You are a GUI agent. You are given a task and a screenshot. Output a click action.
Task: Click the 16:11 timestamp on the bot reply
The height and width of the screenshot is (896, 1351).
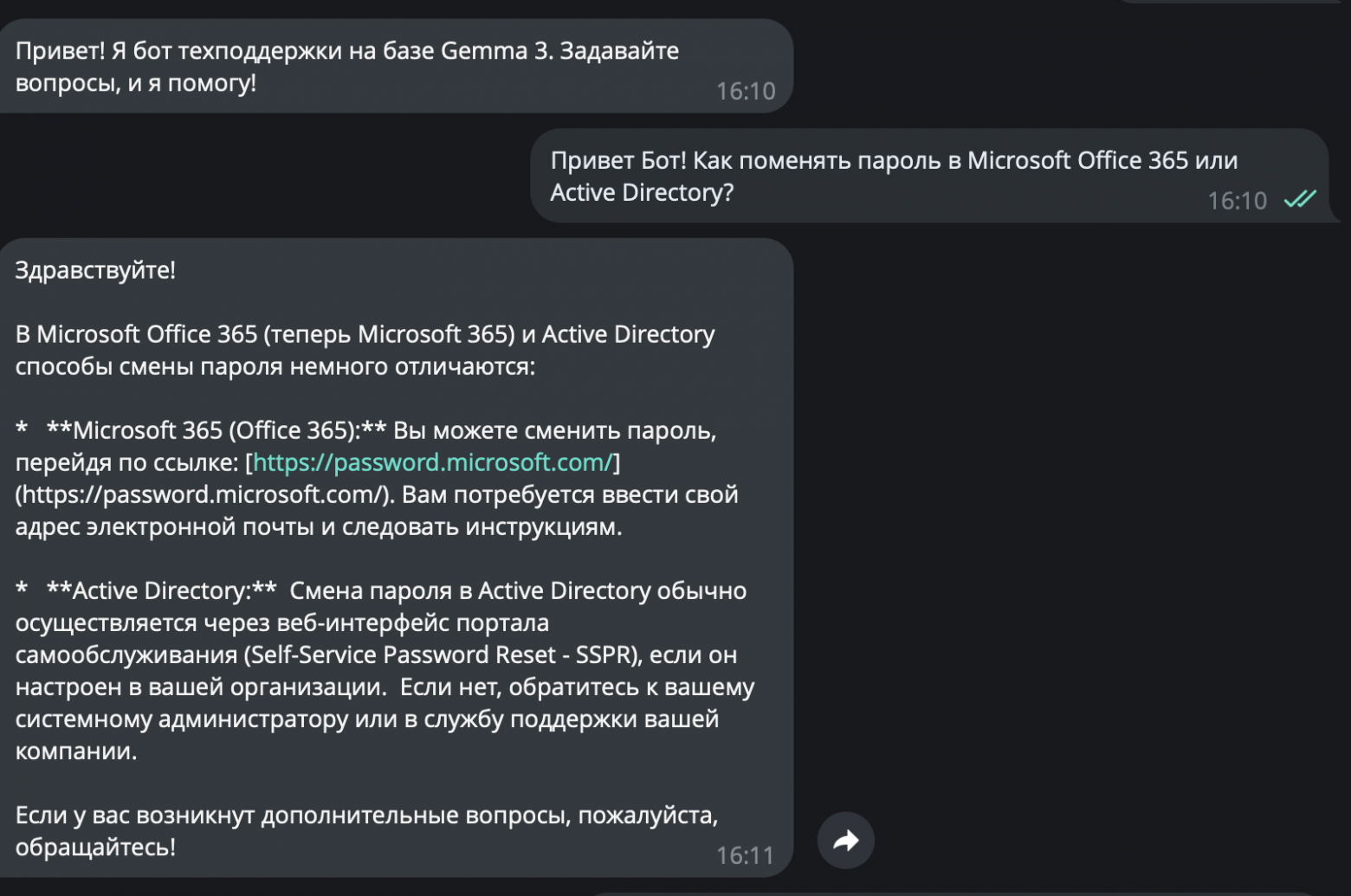[745, 855]
